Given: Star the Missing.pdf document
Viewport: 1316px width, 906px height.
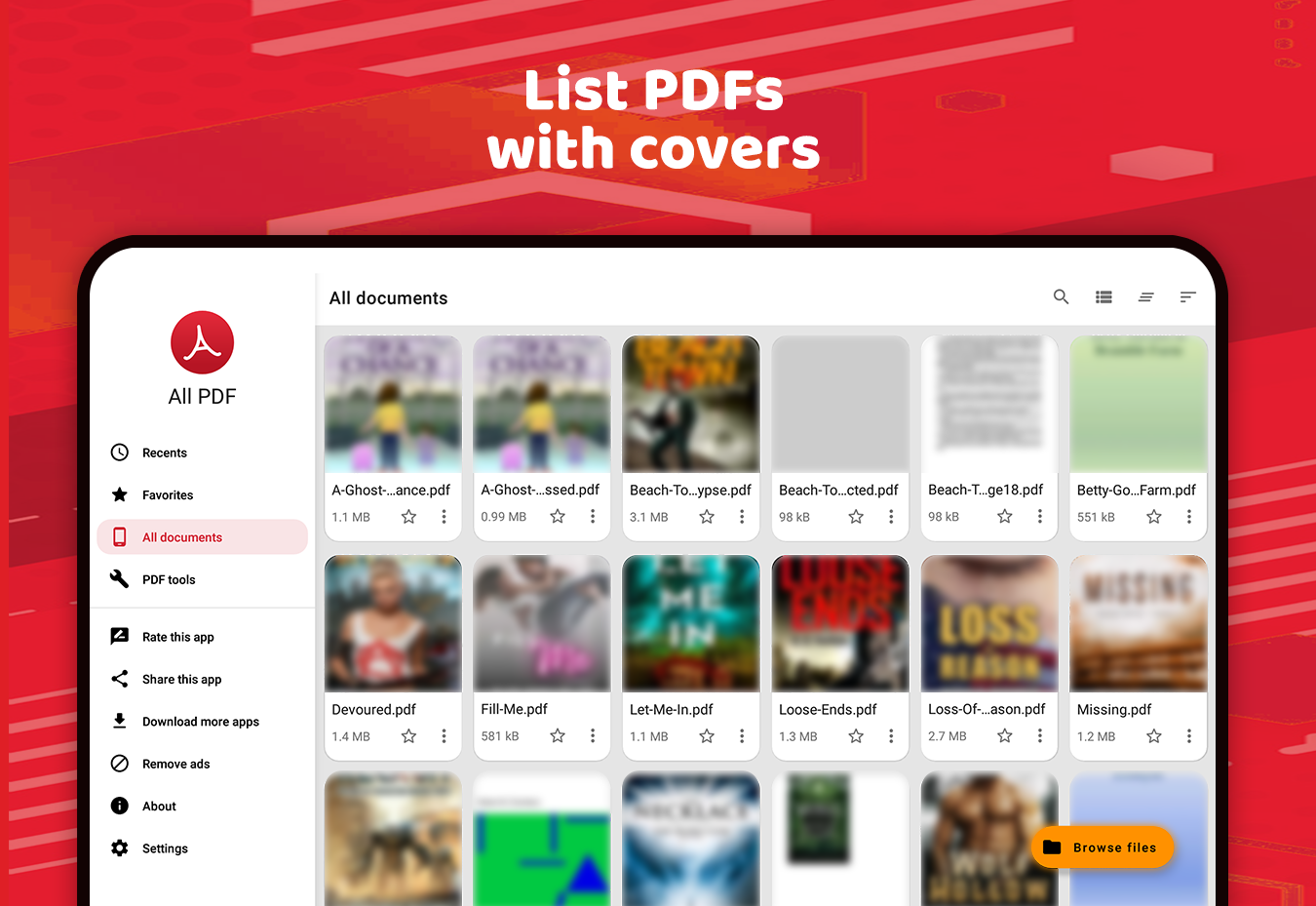Looking at the screenshot, I should tap(1154, 736).
